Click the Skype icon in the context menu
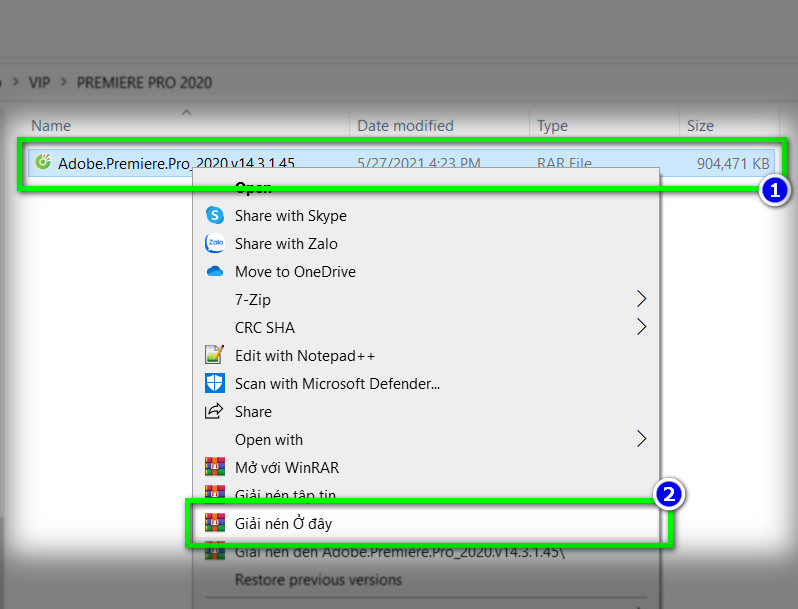Image resolution: width=798 pixels, height=609 pixels. tap(214, 215)
